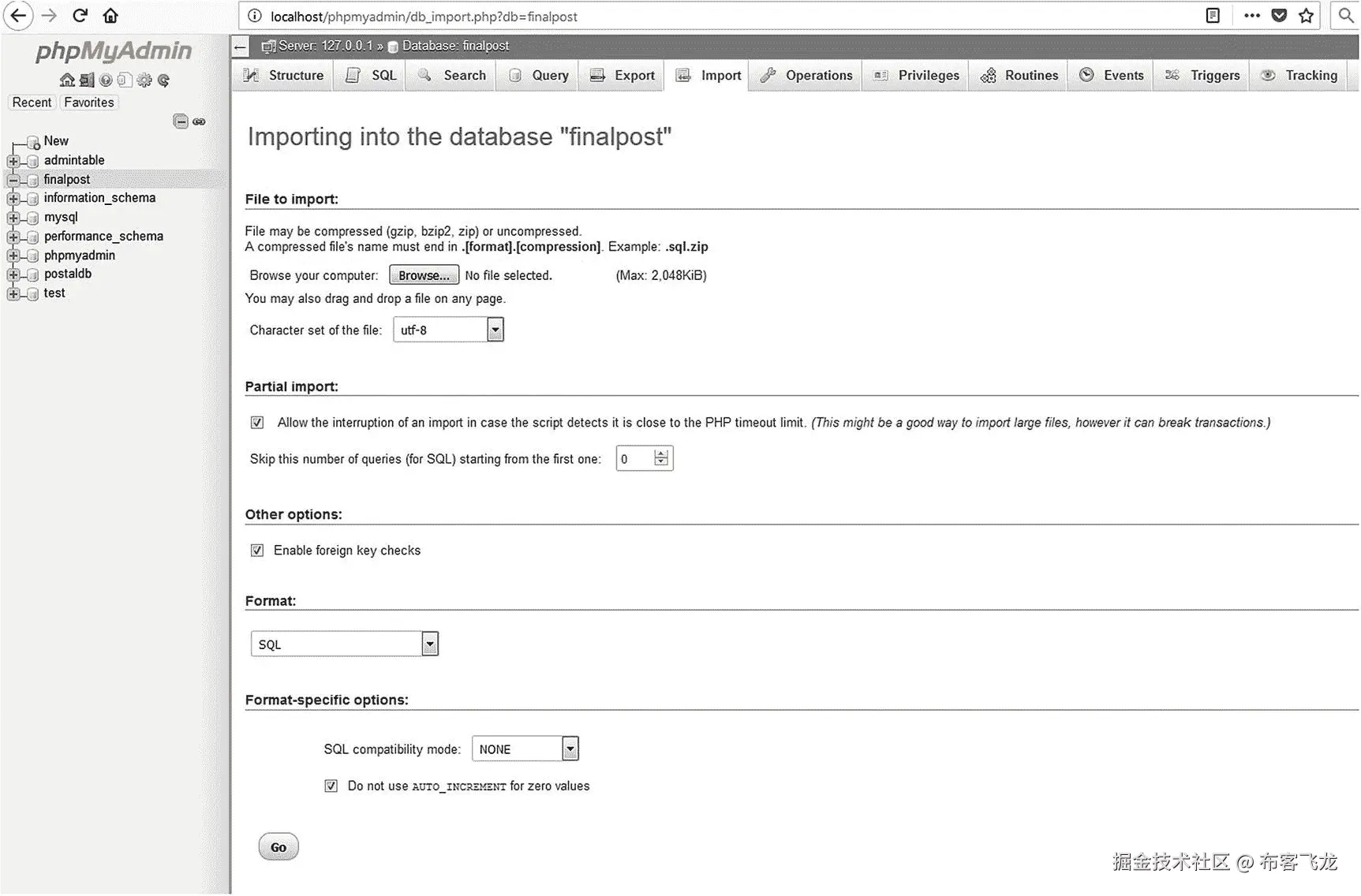This screenshot has height=896, width=1361.
Task: Open the Recent tables list
Action: [x=32, y=103]
